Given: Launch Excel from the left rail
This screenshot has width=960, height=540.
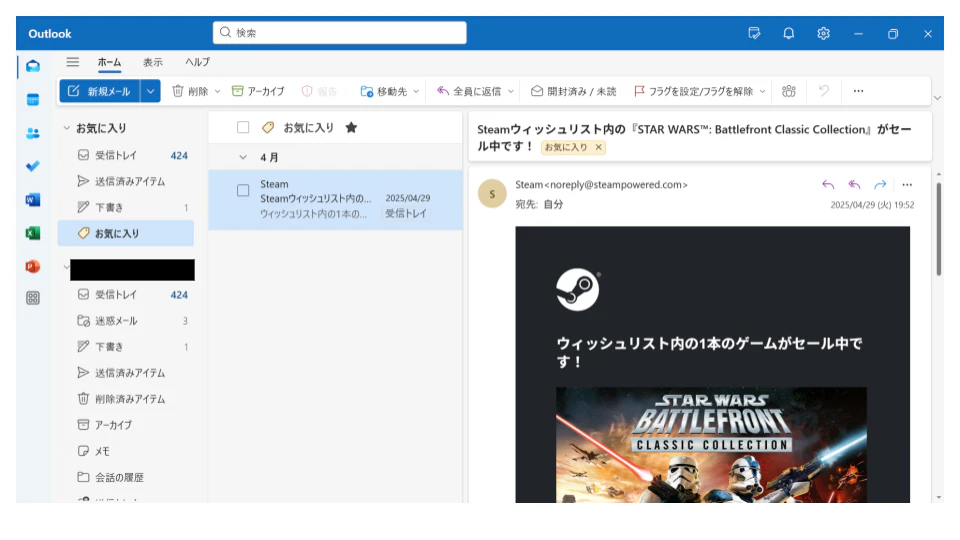Looking at the screenshot, I should [x=33, y=233].
